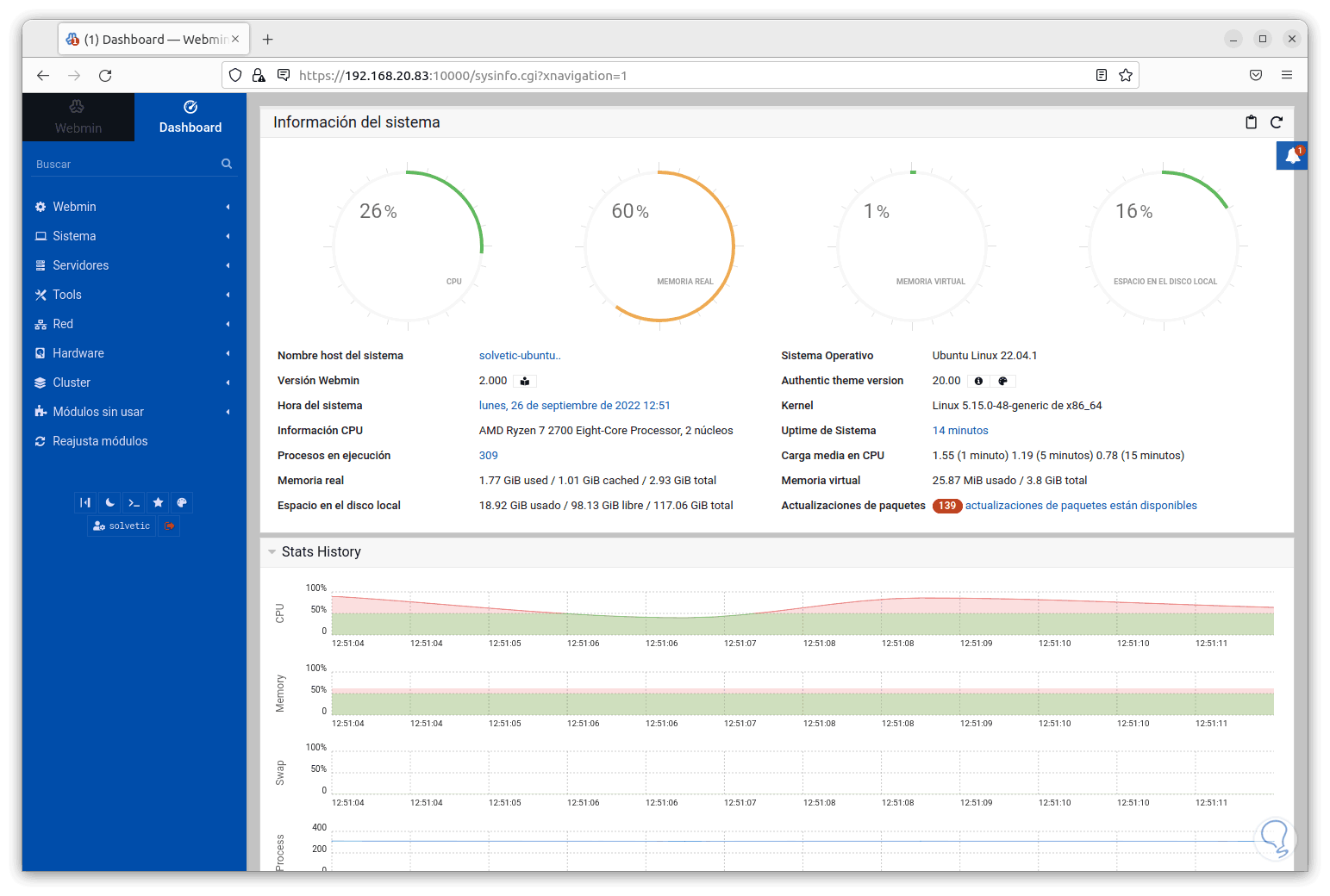Open the notifications bell icon
This screenshot has width=1330, height=896.
(x=1292, y=156)
